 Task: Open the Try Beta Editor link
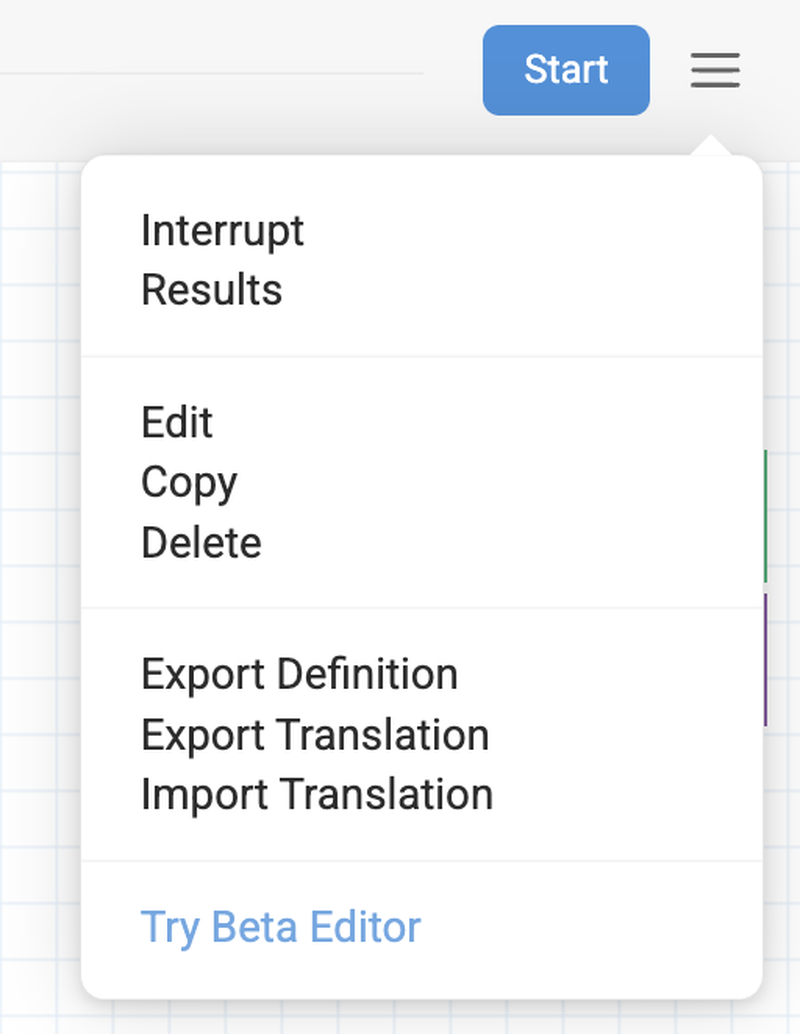pos(281,927)
